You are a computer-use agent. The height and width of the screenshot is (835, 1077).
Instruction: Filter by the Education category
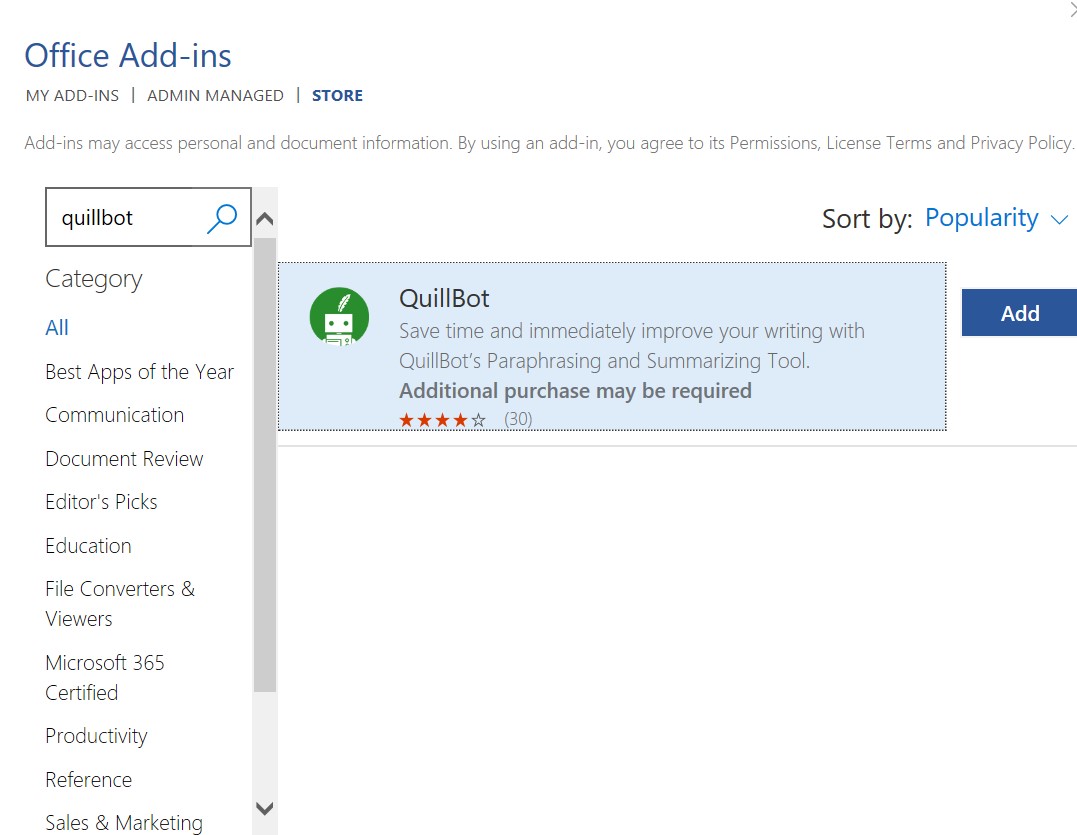[88, 546]
